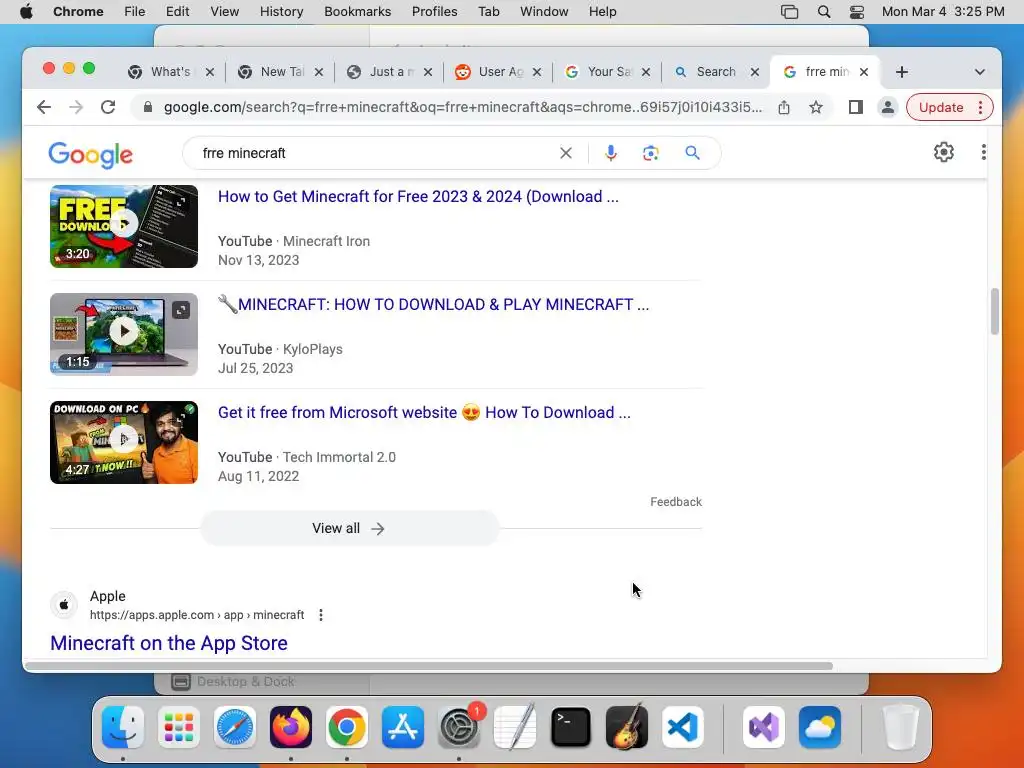Open the Chrome profile avatar
Screen dimensions: 1024x768
click(888, 107)
